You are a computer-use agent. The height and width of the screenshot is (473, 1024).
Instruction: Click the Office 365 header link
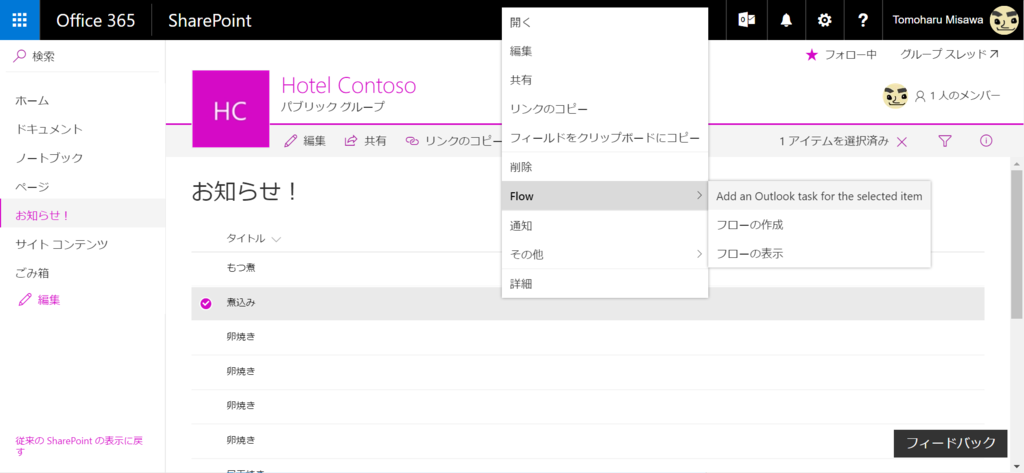[95, 20]
